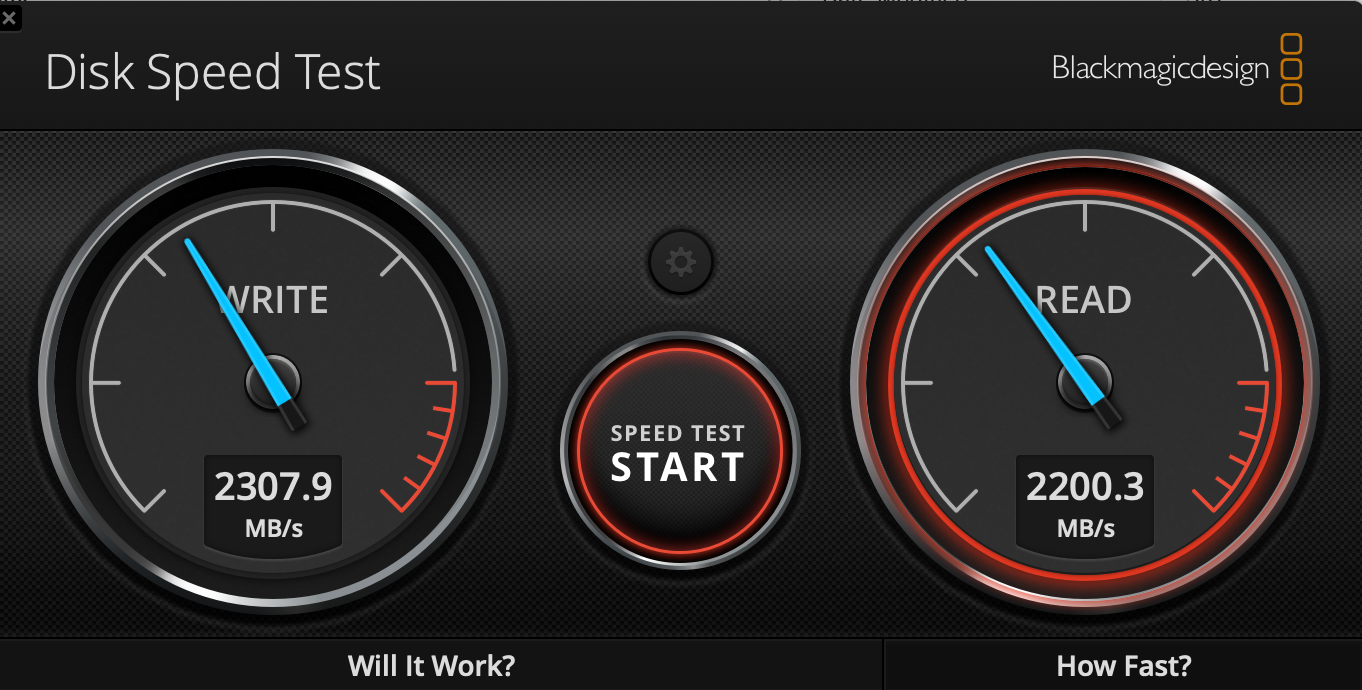Click the Blackmagicdesign orange squares logo

click(x=1291, y=69)
